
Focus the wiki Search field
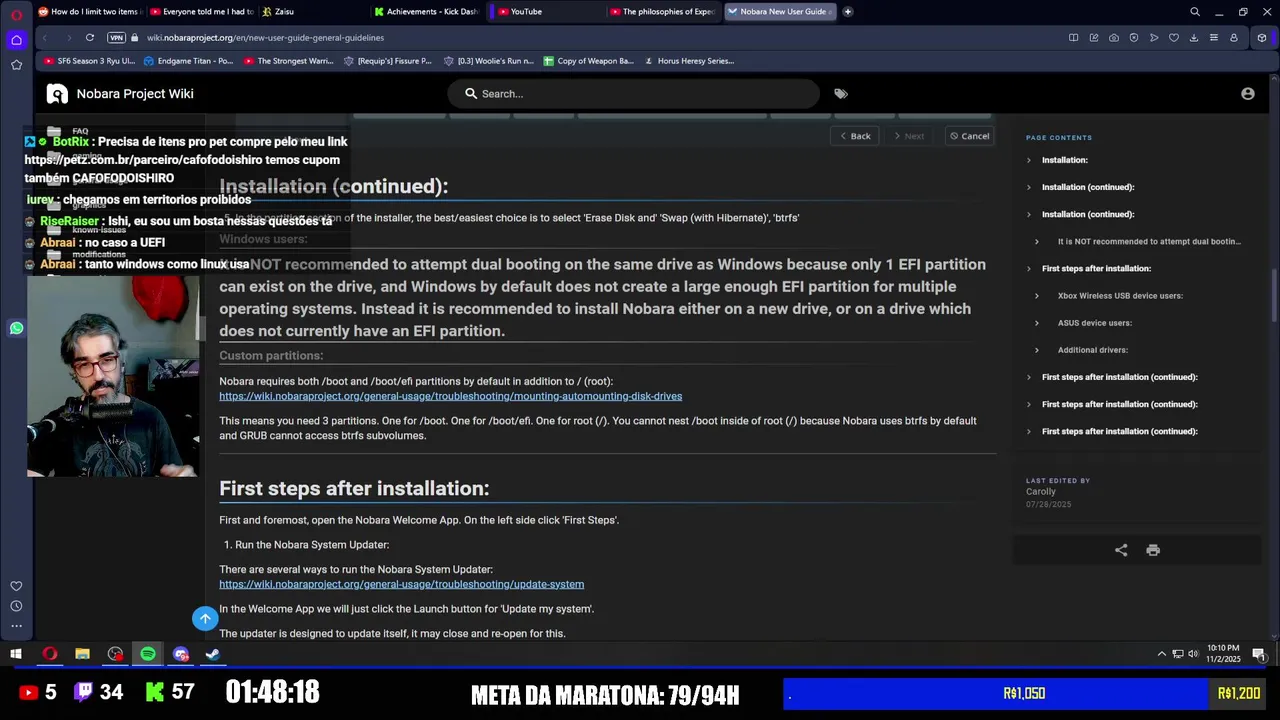click(x=633, y=93)
